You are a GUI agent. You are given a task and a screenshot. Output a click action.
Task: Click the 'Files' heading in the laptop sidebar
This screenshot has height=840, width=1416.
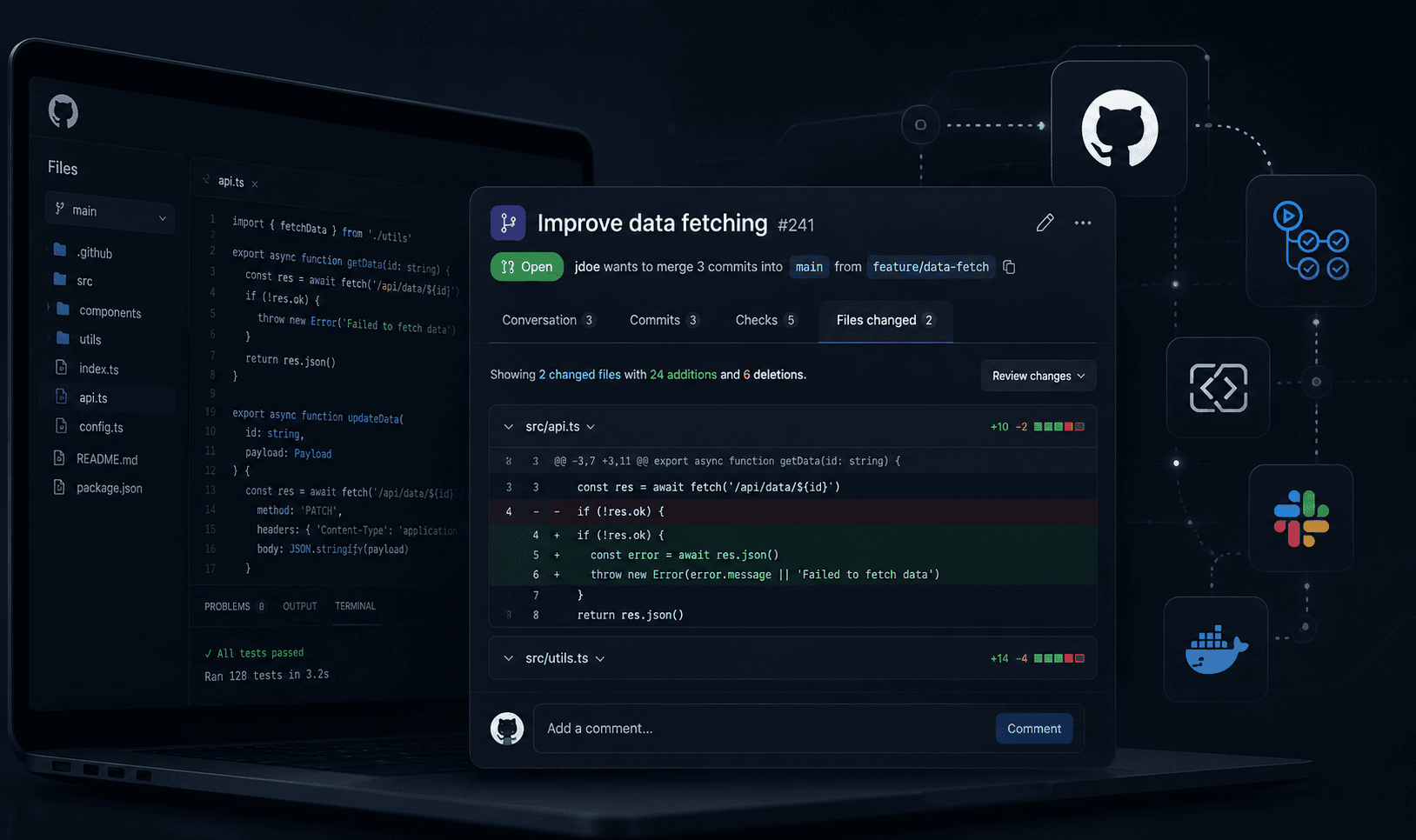pos(63,168)
